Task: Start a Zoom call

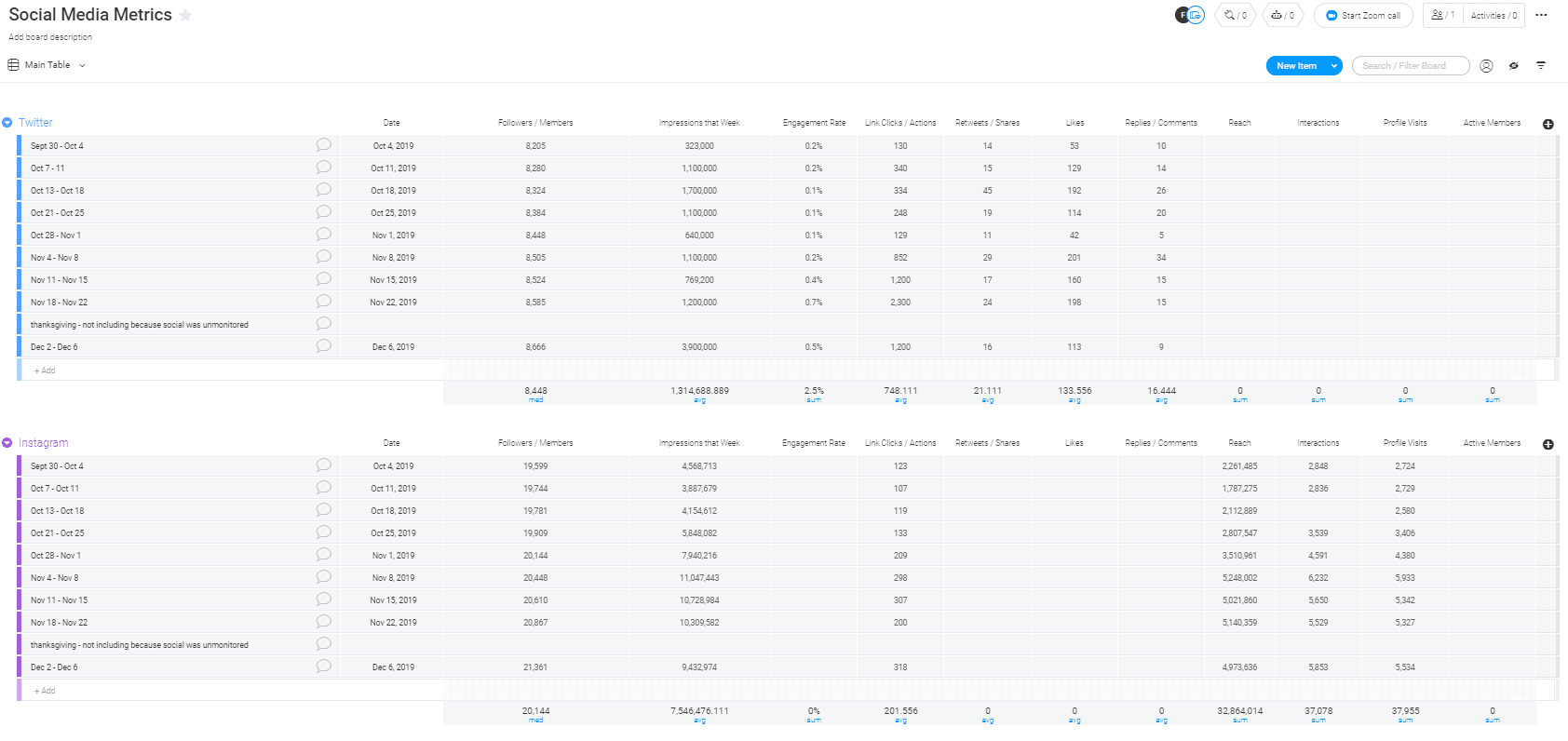Action: [x=1363, y=15]
